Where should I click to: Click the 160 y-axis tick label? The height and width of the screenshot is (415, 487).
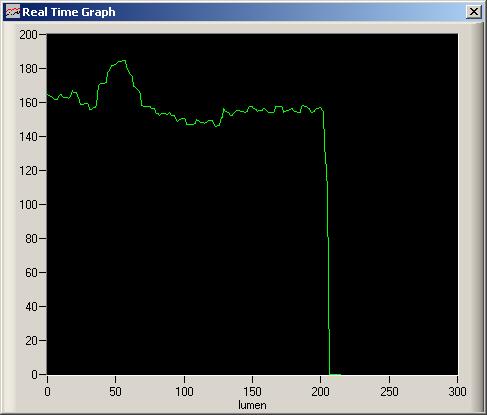pyautogui.click(x=28, y=103)
